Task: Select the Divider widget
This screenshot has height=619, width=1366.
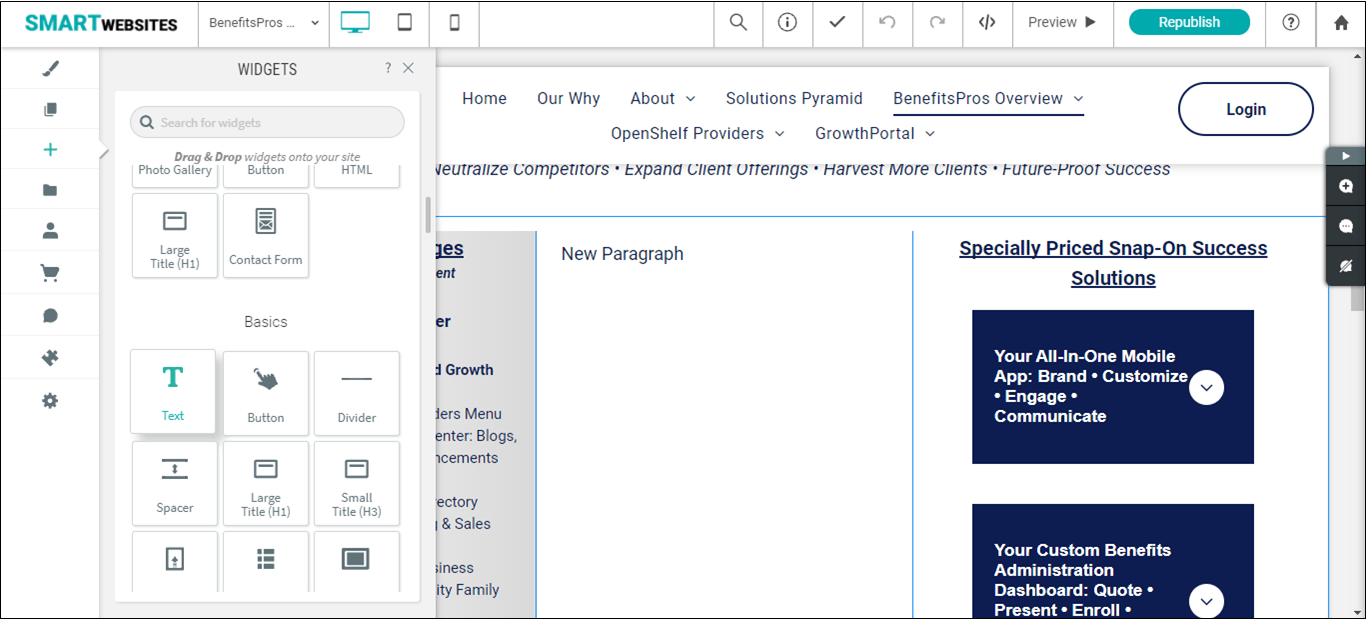Action: (x=357, y=393)
